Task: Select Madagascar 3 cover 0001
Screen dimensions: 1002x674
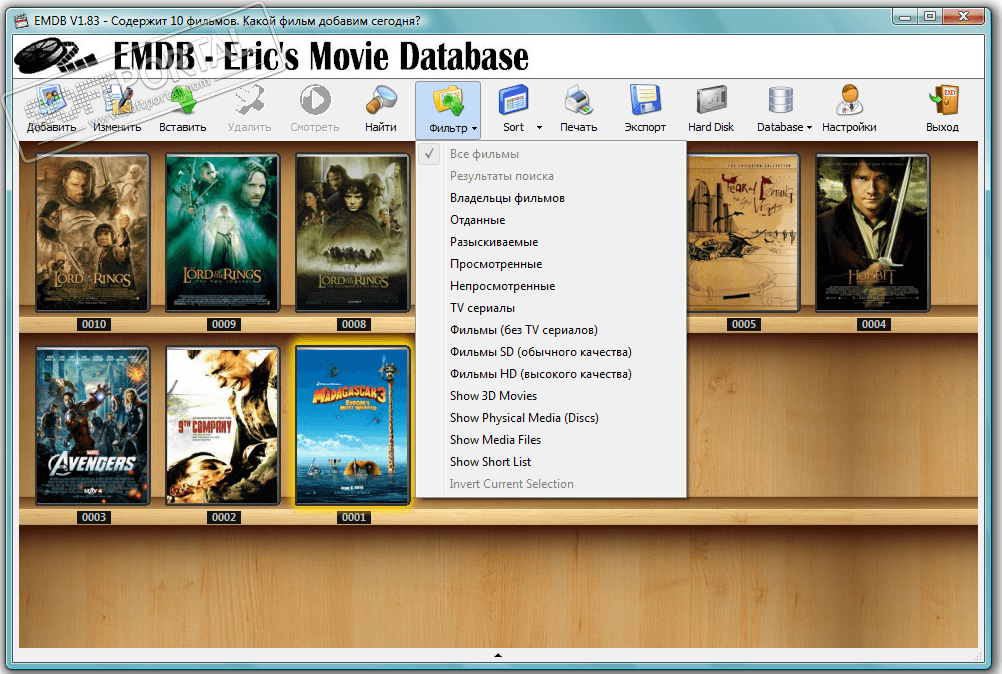Action: 353,425
